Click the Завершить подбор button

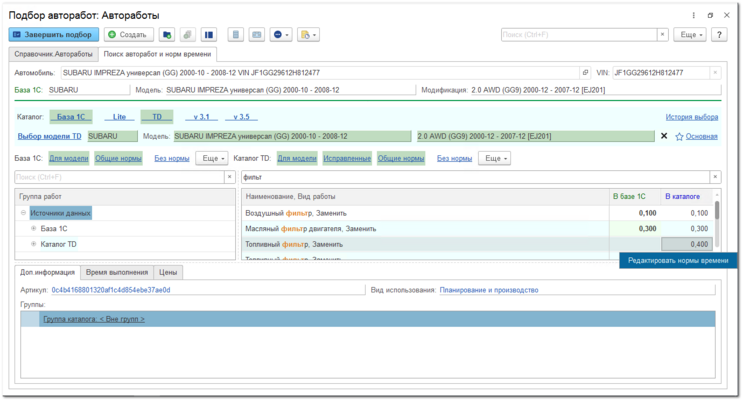54,35
